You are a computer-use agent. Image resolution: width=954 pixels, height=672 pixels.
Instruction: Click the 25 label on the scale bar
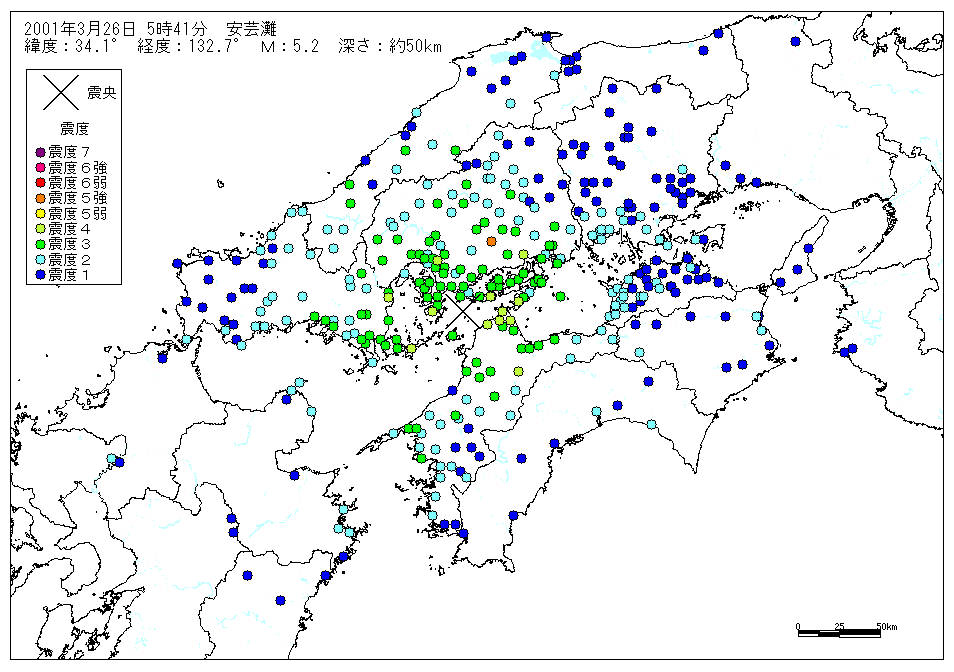pyautogui.click(x=839, y=626)
